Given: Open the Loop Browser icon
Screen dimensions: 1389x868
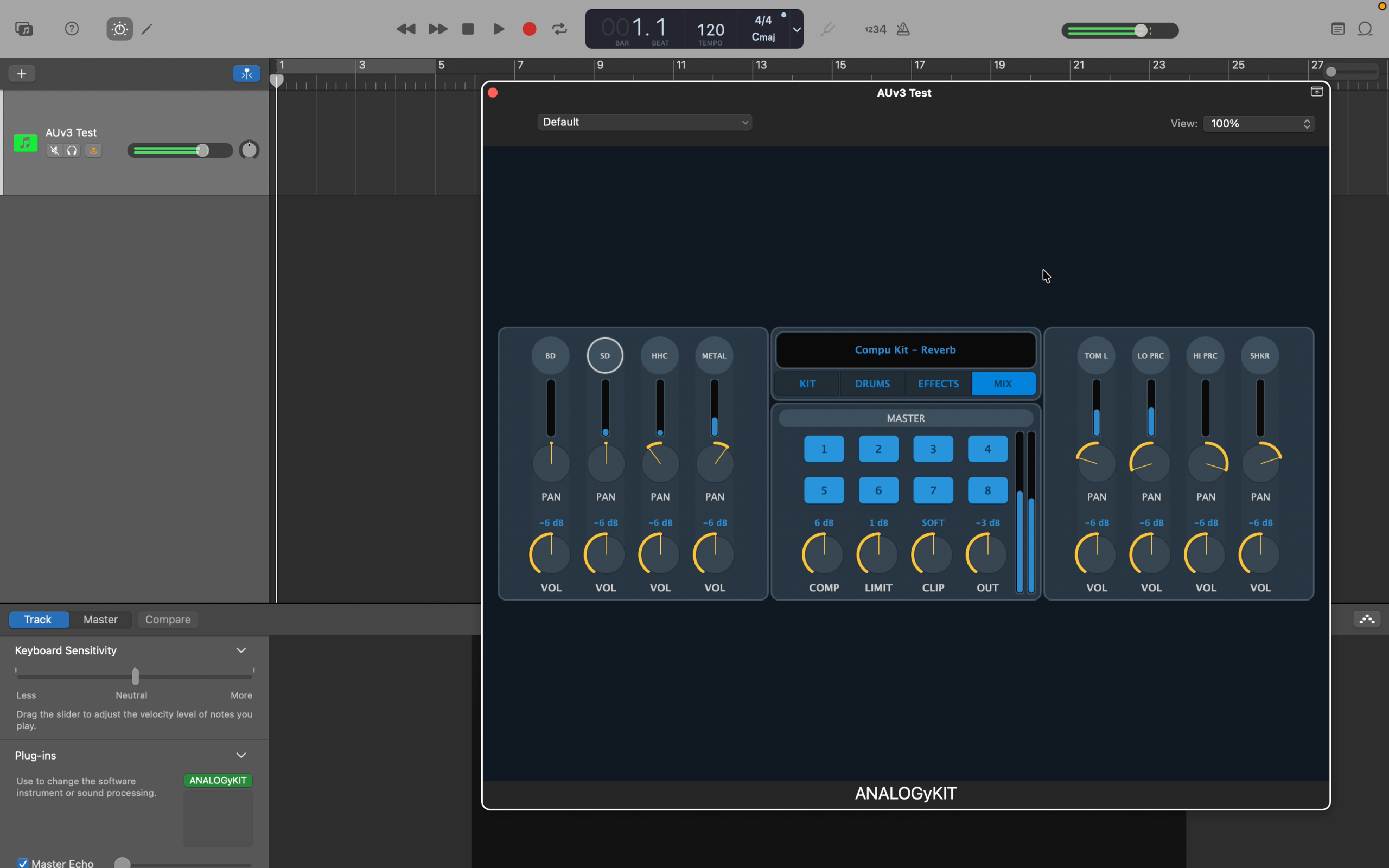Looking at the screenshot, I should click(1366, 29).
